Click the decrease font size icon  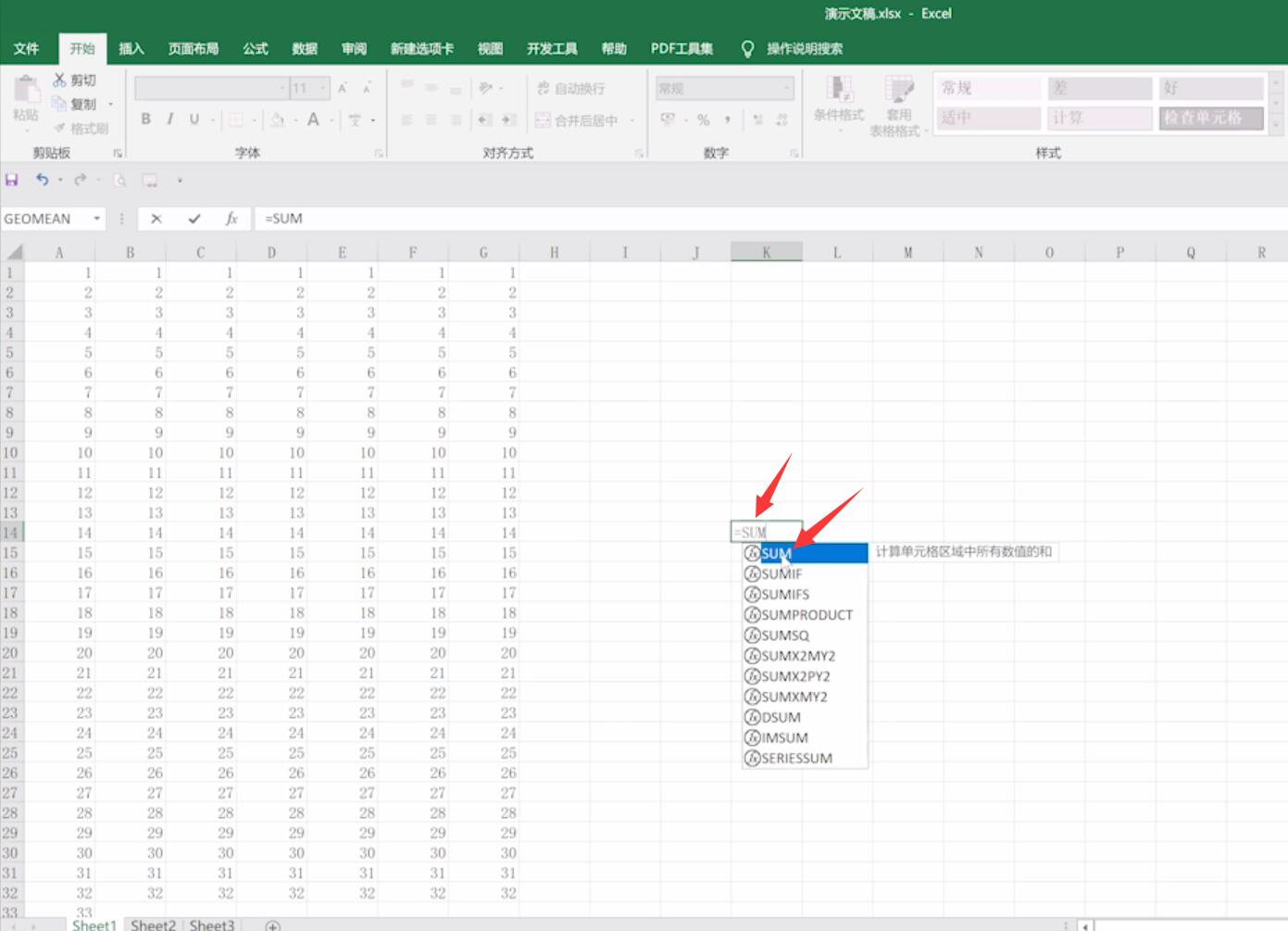pos(367,88)
